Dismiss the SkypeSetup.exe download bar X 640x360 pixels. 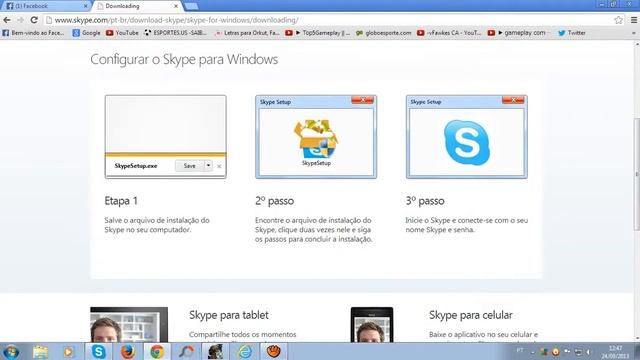(x=219, y=166)
